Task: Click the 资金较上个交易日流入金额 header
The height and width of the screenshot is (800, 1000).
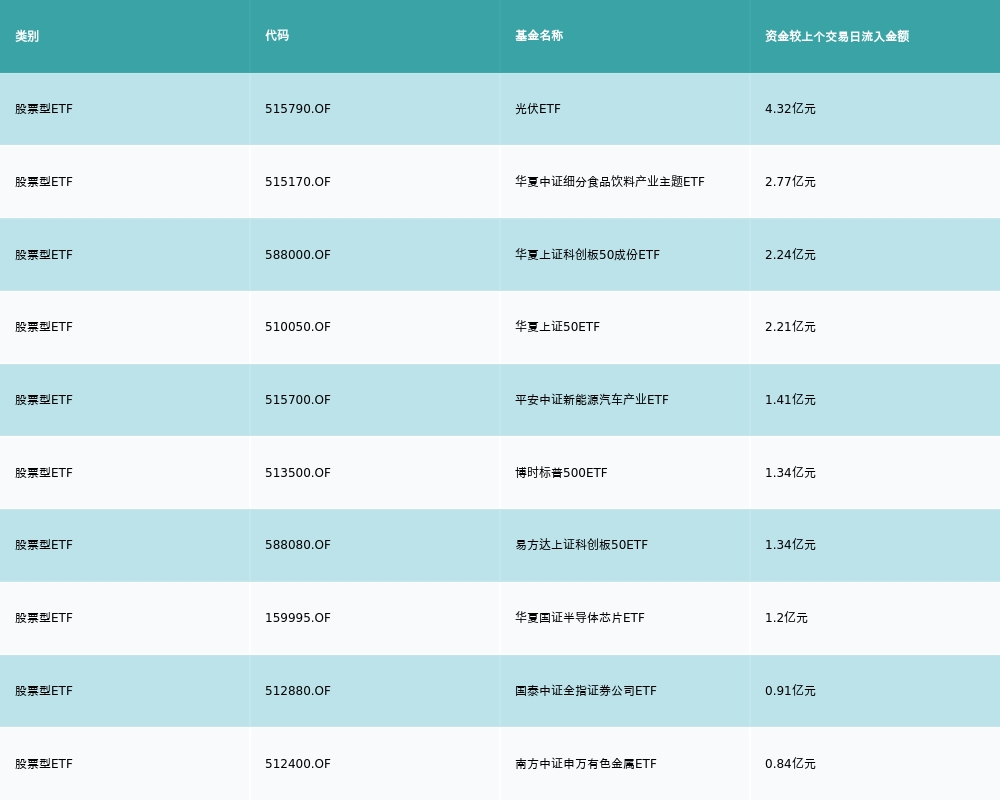Action: coord(837,36)
